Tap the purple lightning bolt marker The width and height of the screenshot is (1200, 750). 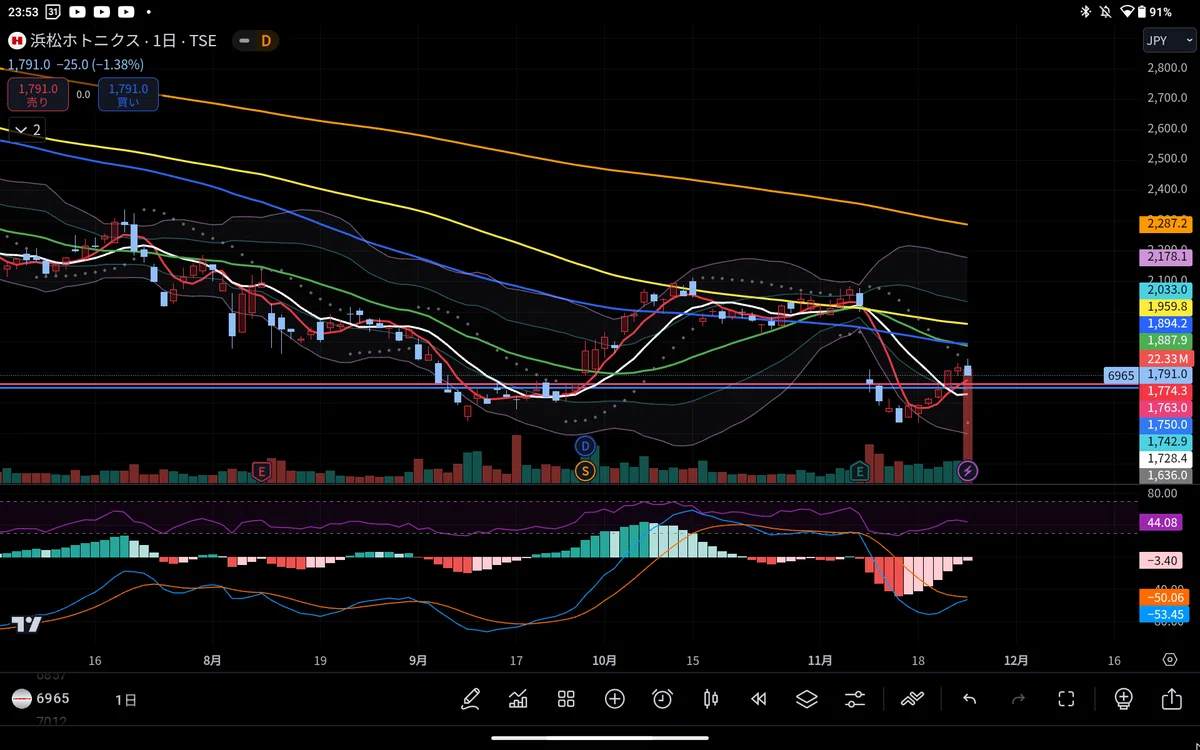pos(967,470)
